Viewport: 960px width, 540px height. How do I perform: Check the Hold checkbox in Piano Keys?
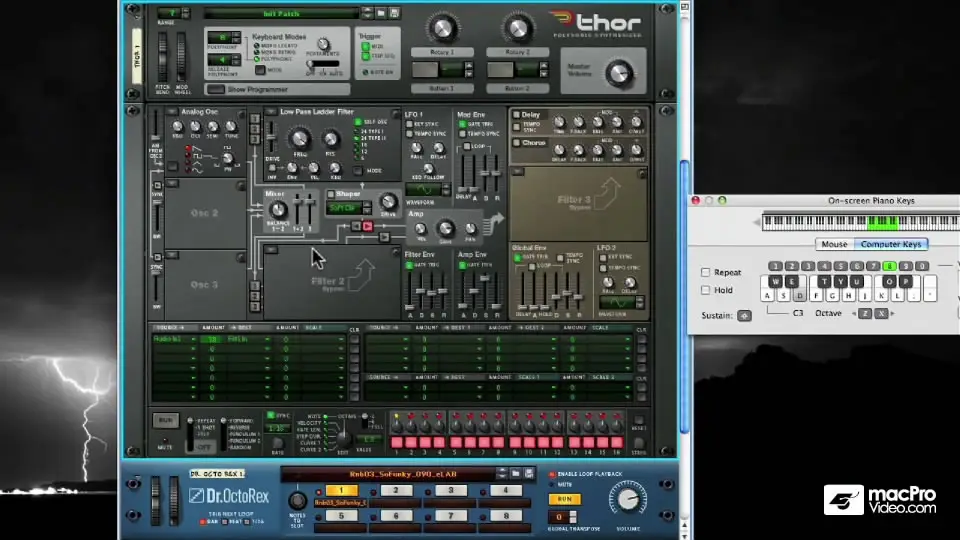coord(705,290)
